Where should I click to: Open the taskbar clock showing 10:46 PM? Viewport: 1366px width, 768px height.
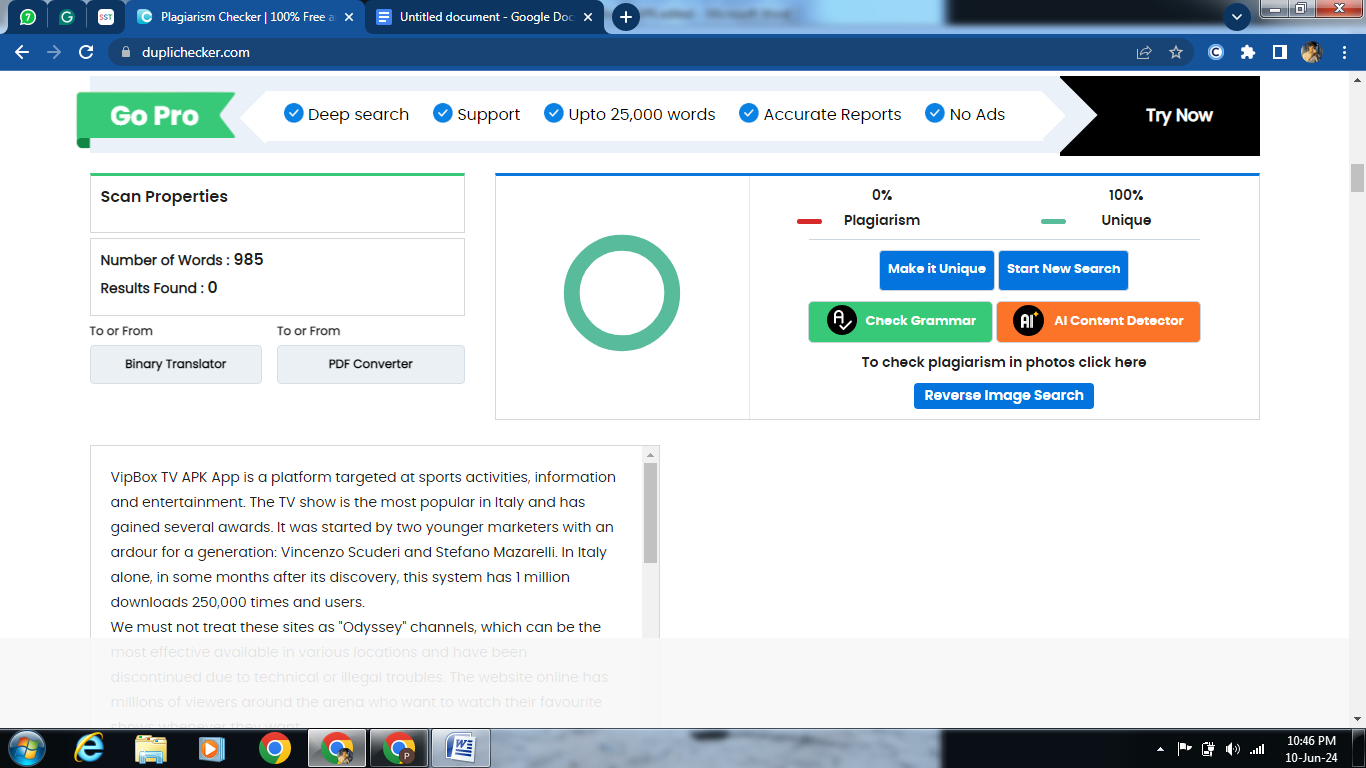pos(1311,749)
